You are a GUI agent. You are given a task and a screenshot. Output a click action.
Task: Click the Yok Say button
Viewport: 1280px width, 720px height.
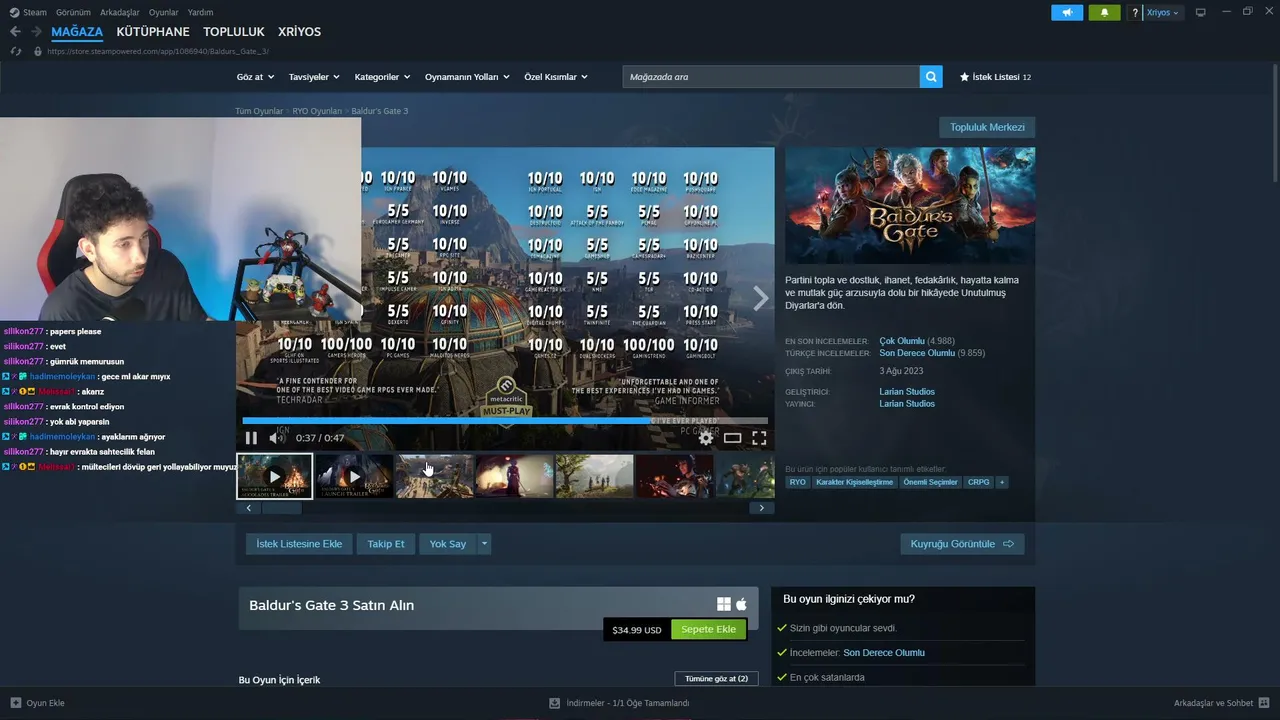pyautogui.click(x=448, y=544)
